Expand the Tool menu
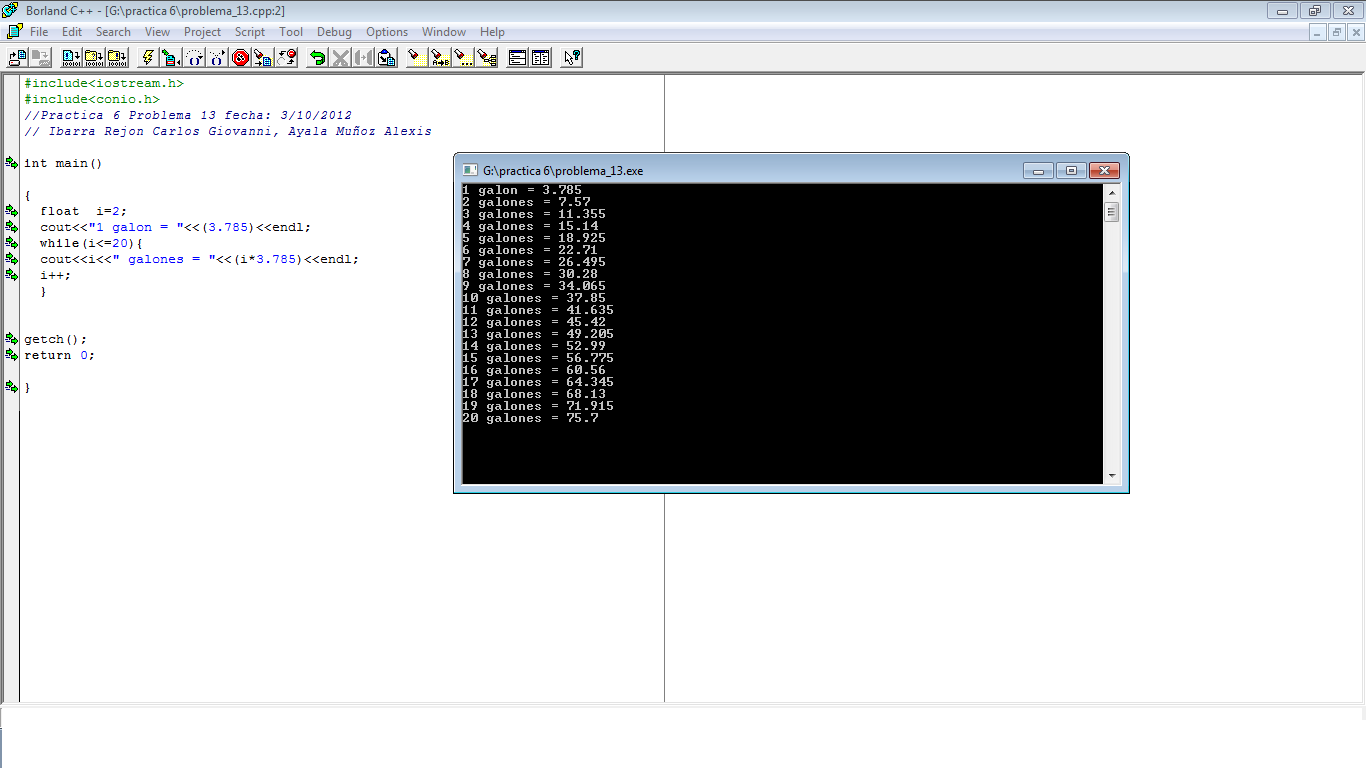The image size is (1366, 768). [291, 31]
